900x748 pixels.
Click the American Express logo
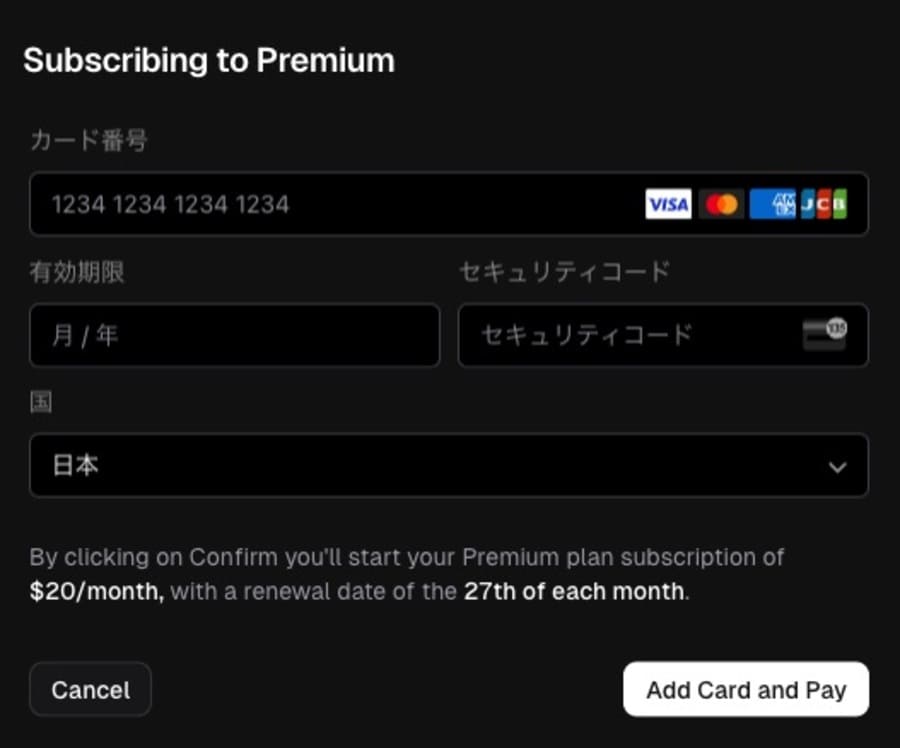773,204
